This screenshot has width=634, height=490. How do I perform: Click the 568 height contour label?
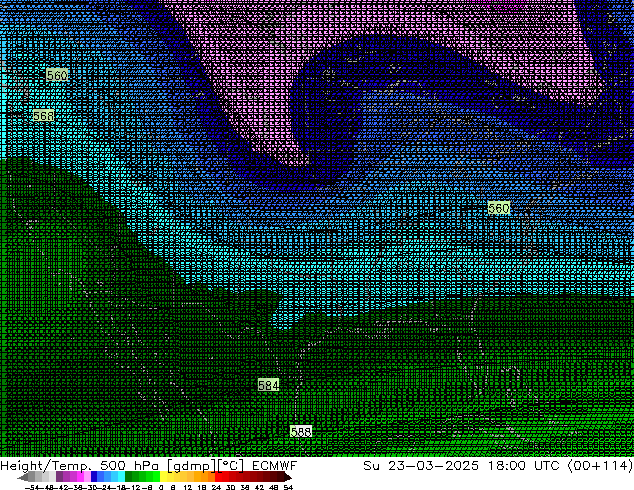coord(43,116)
